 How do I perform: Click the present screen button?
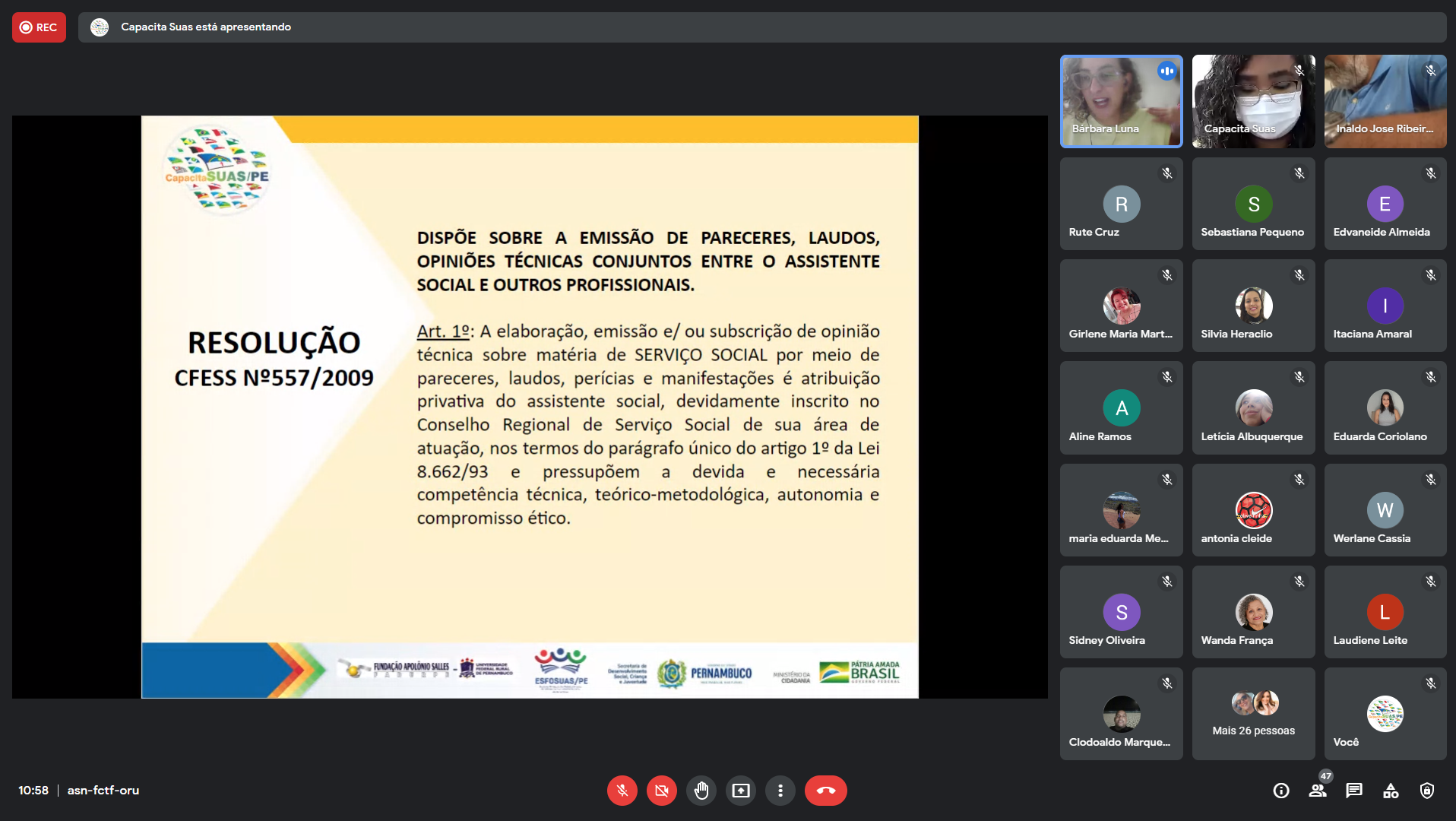(x=740, y=791)
